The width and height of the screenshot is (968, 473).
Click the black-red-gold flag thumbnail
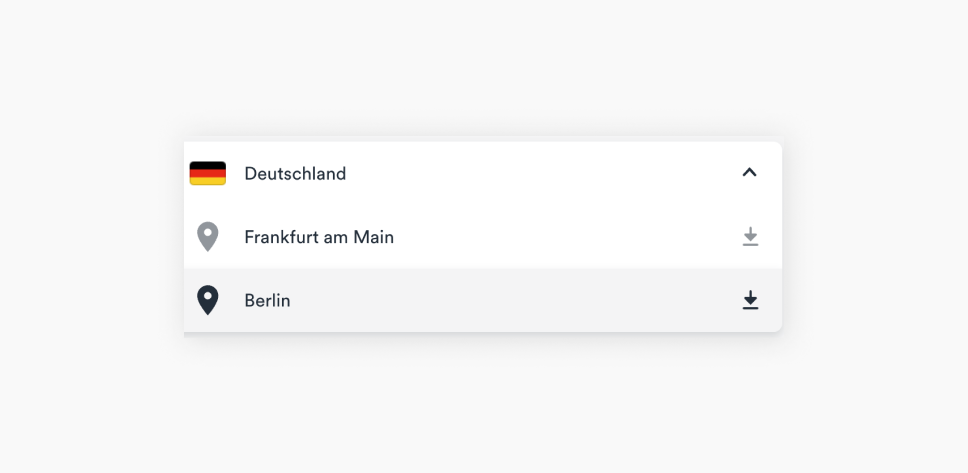click(207, 174)
